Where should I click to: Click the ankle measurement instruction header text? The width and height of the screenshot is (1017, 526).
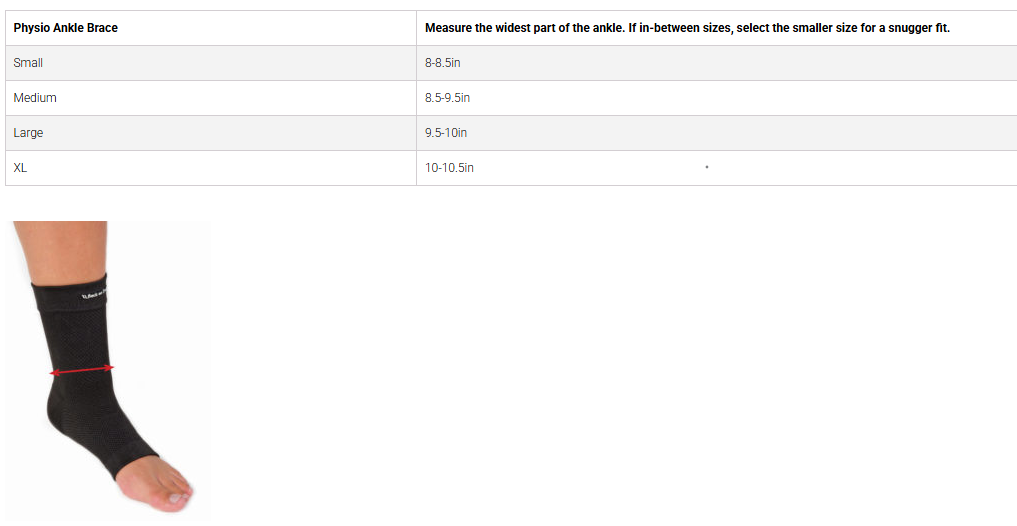(686, 28)
